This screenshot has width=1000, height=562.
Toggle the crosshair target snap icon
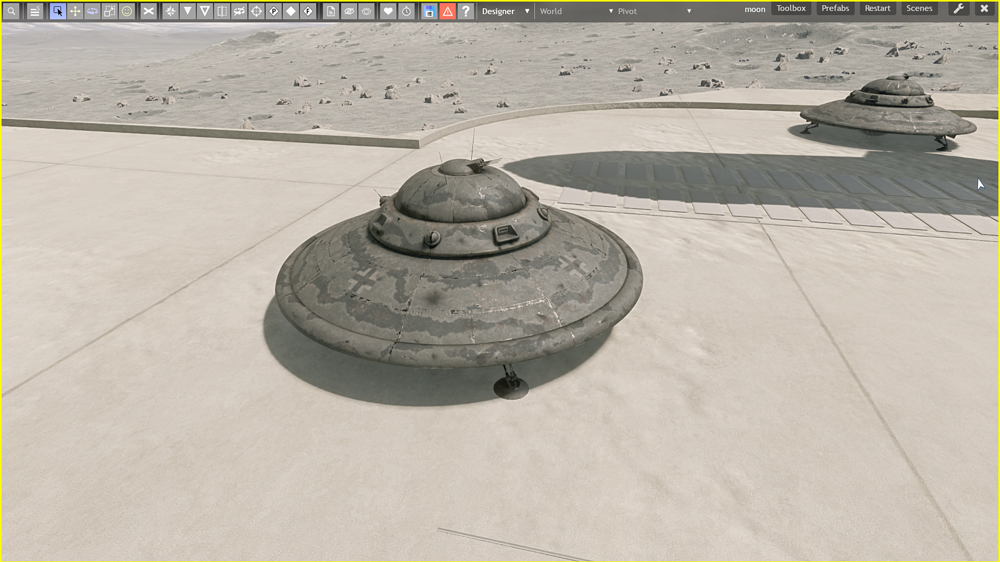[256, 11]
